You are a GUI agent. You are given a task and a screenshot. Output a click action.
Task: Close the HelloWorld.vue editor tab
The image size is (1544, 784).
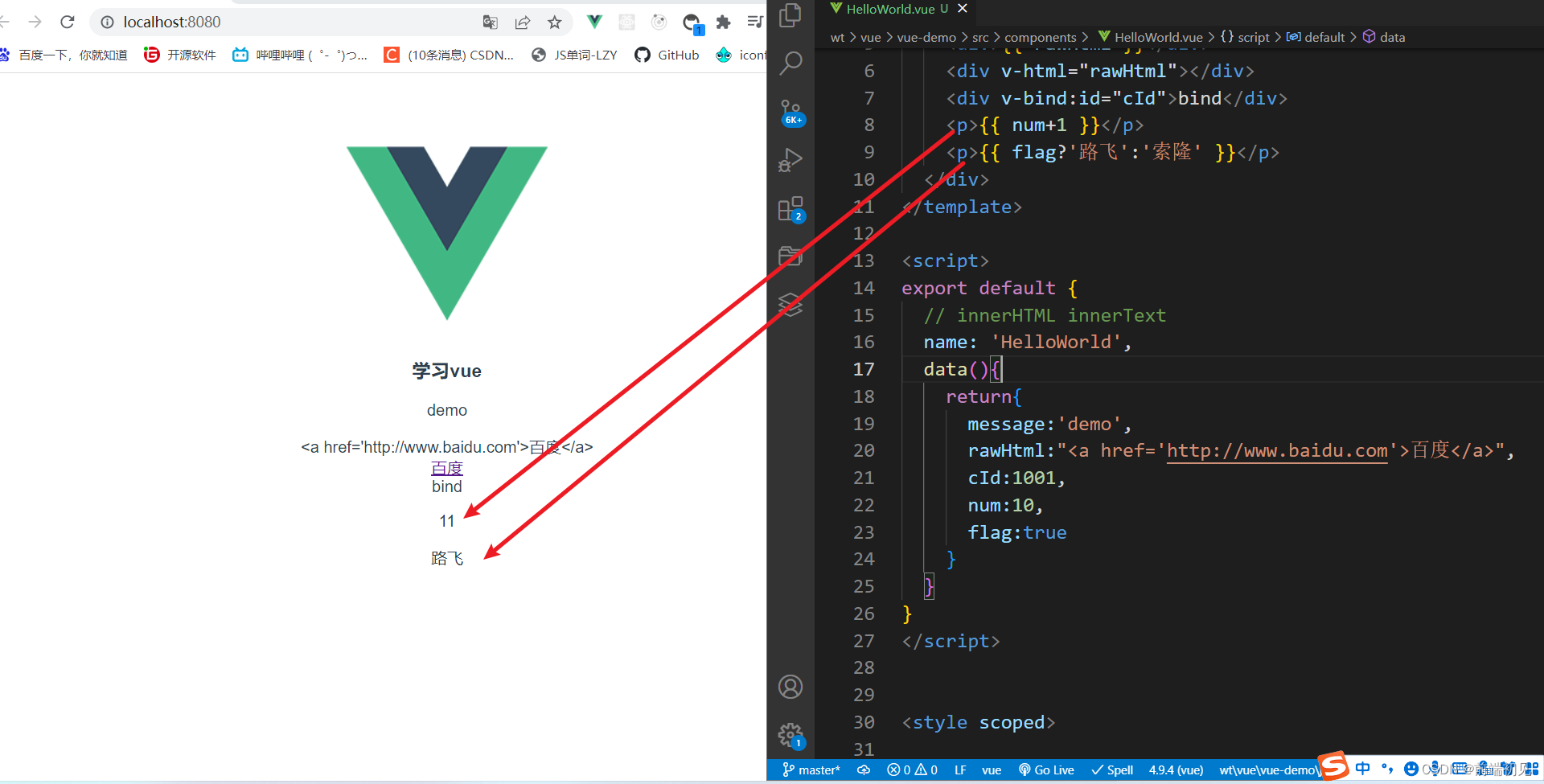click(963, 9)
